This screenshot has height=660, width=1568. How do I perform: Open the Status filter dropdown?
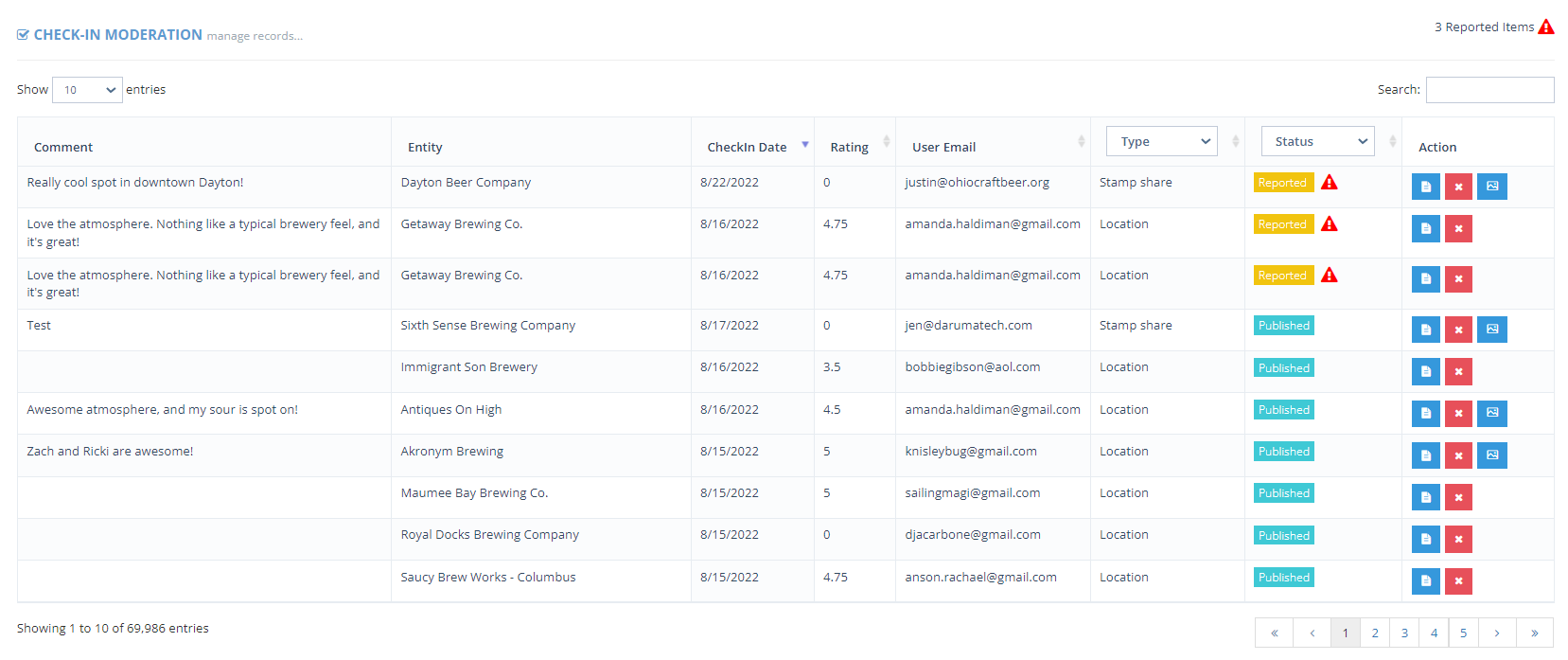pos(1317,141)
